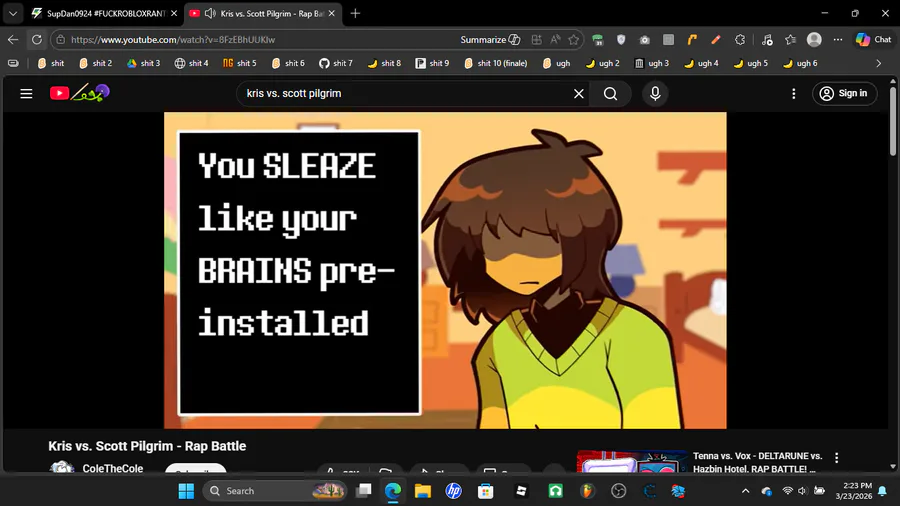The image size is (900, 506).
Task: Open the clock showing 2:23 PM
Action: [854, 491]
